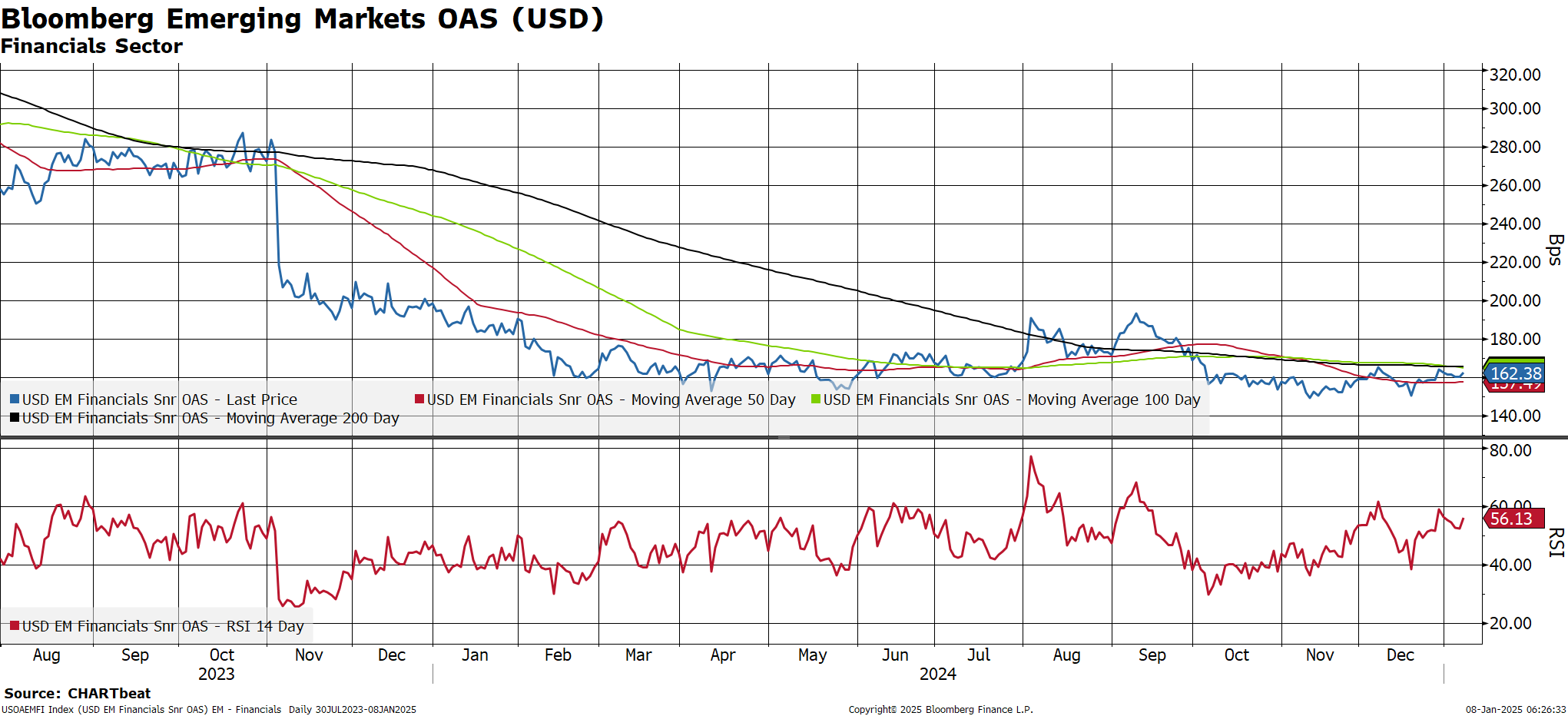Click the '08-Jan-2025 06:26:33' timestamp
1568x716 pixels.
coord(1516,710)
